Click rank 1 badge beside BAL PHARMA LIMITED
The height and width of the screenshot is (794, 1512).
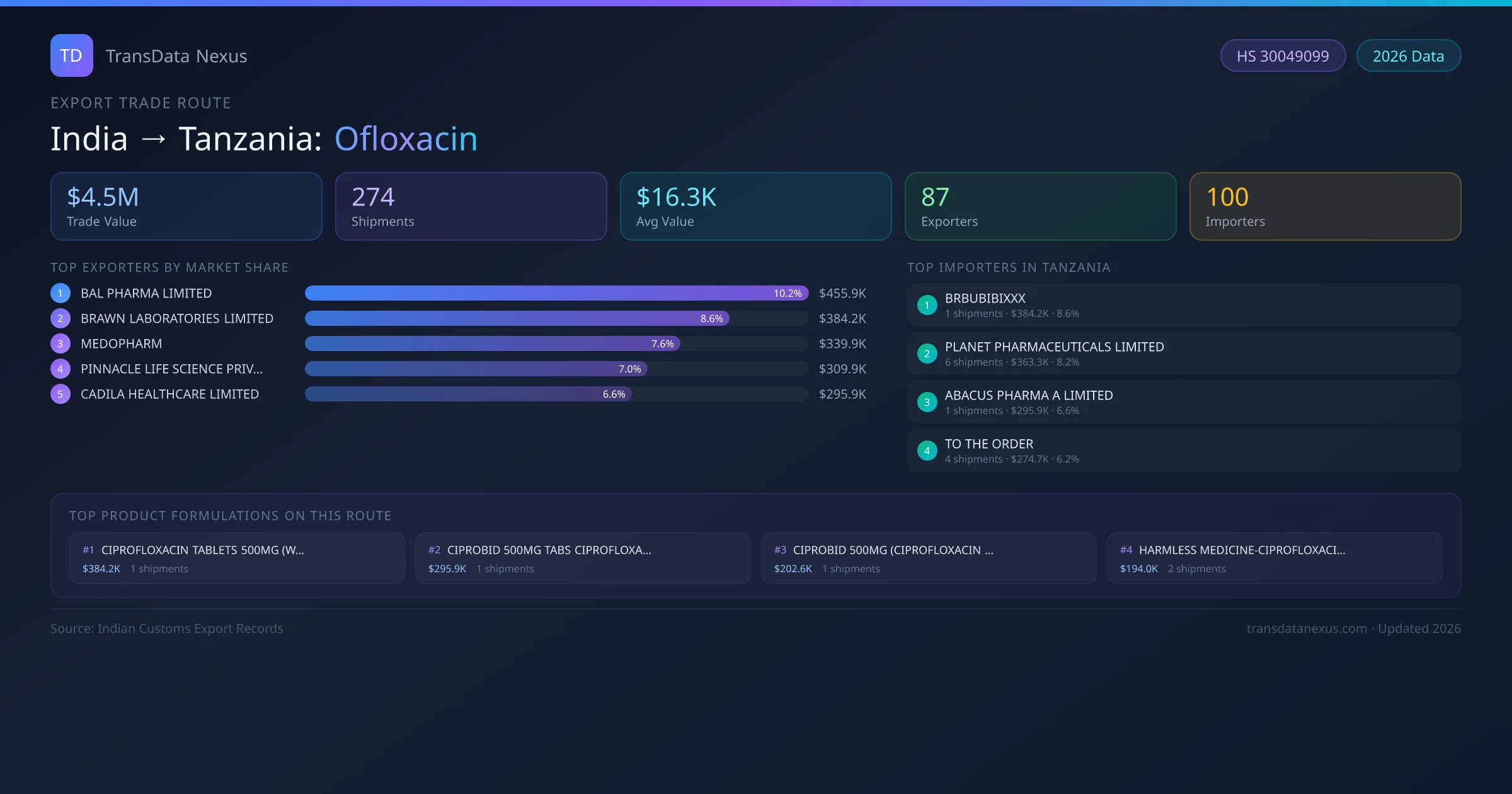click(60, 293)
